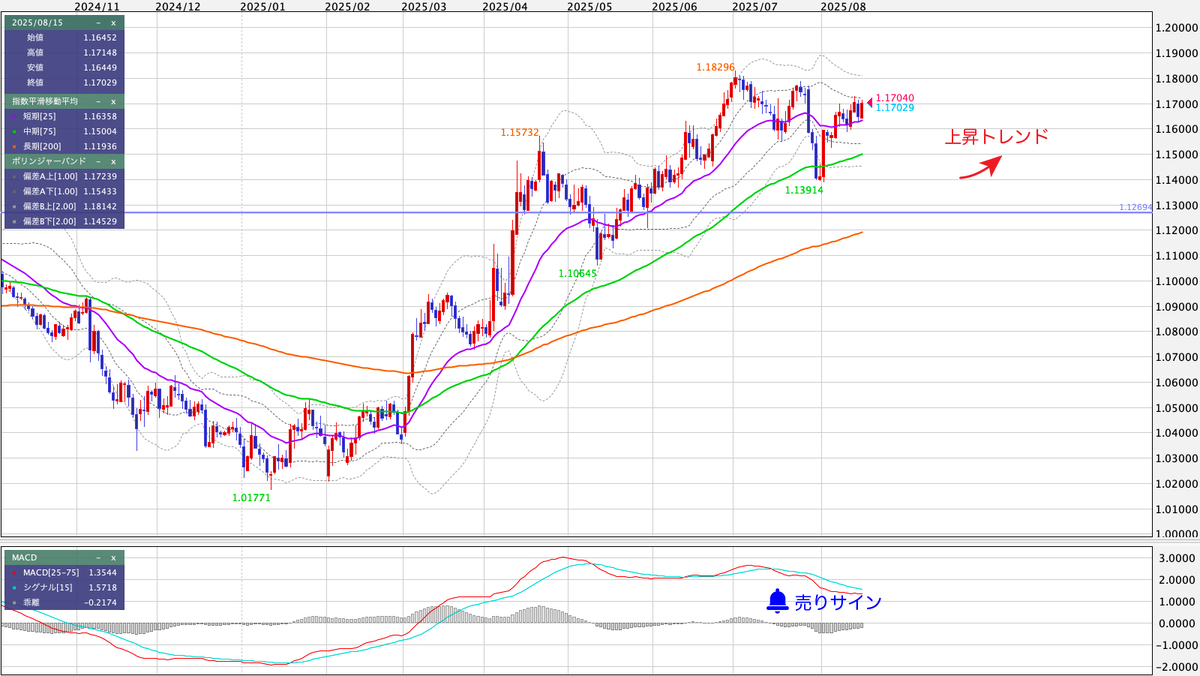The image size is (1200, 676).
Task: Toggle the cyan シグナル[15] marker in MACD panel
Action: (14, 588)
